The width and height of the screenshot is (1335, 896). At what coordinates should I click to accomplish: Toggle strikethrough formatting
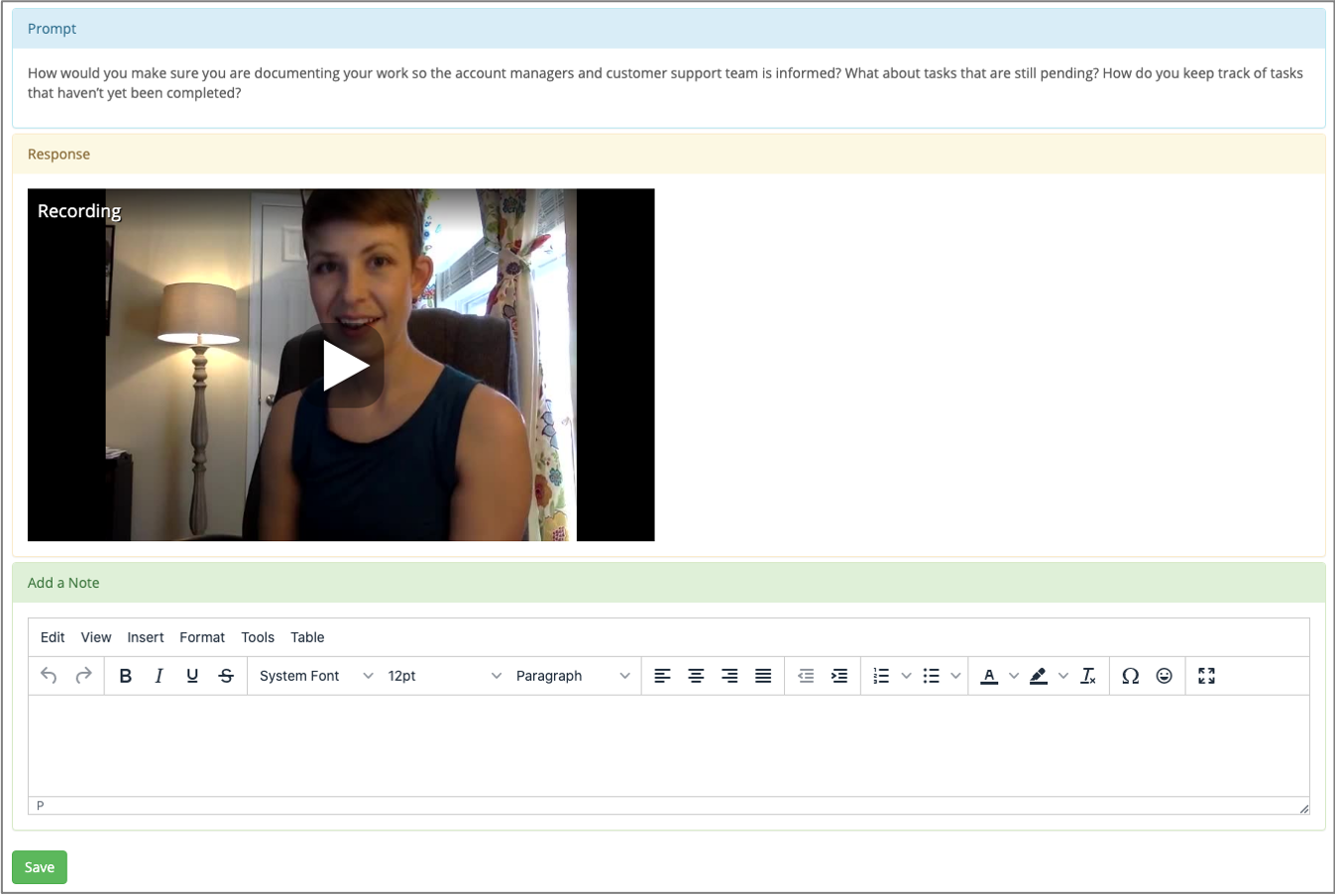(x=226, y=676)
